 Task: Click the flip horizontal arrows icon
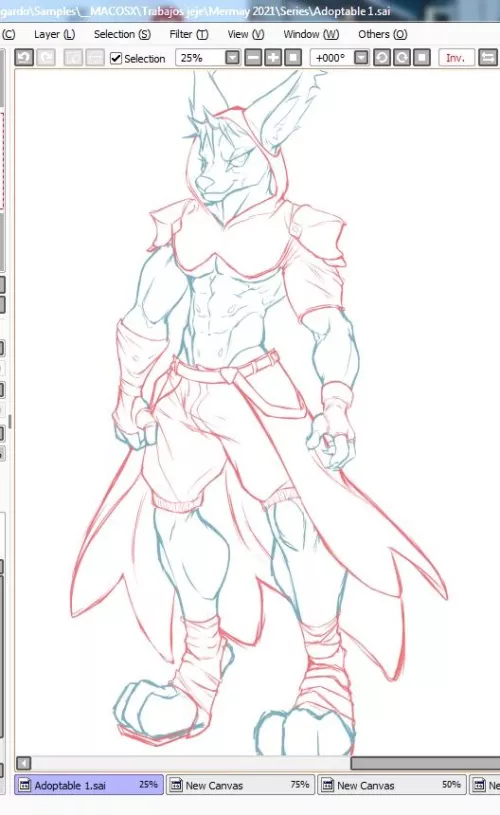488,57
